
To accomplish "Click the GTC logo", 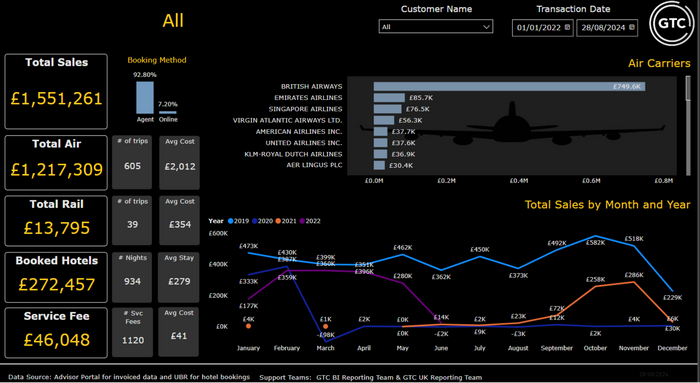I will point(672,23).
